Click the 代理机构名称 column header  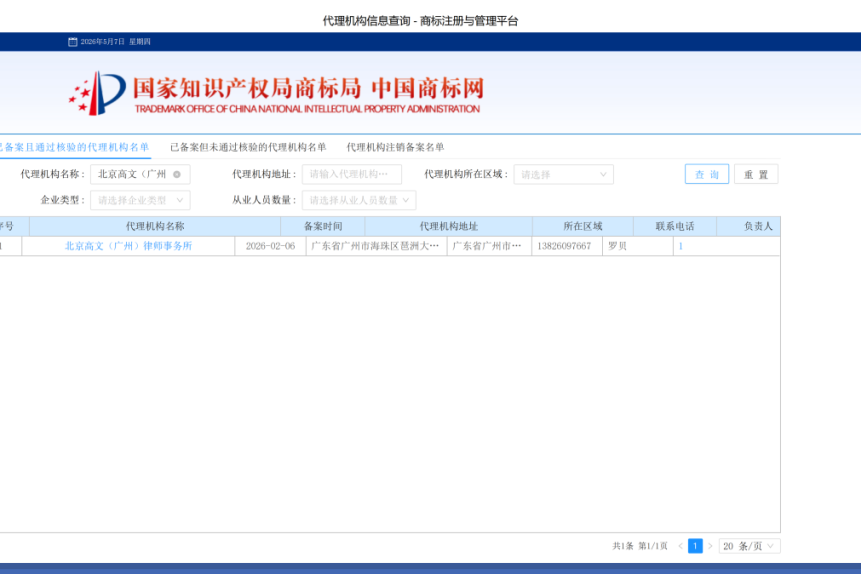point(155,226)
